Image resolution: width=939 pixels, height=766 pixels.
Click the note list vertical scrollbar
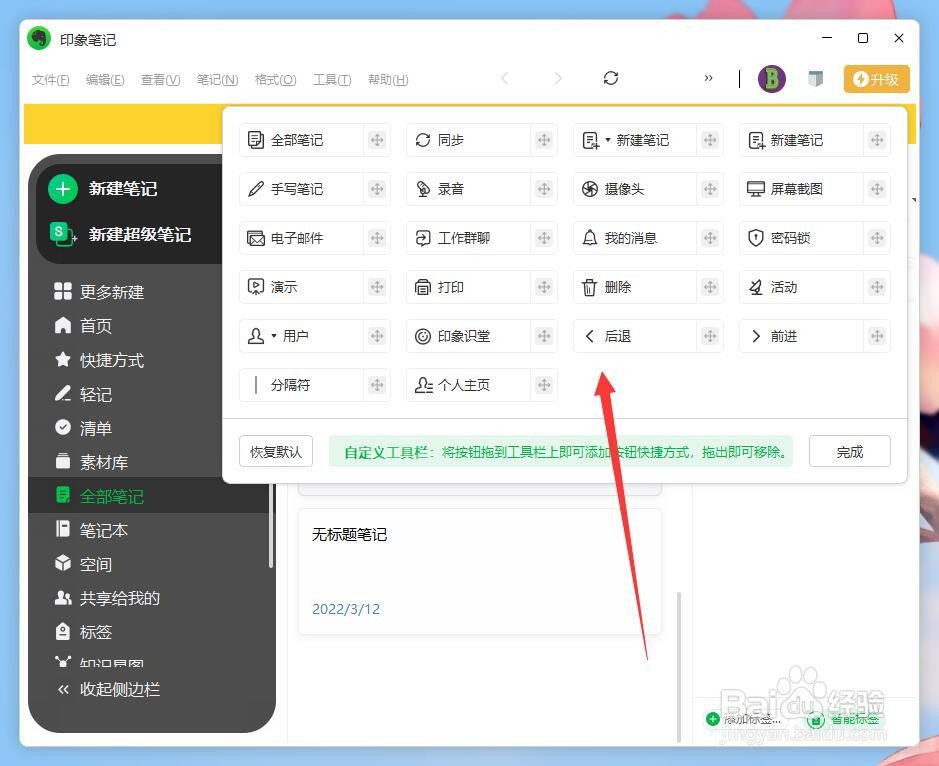pos(678,667)
